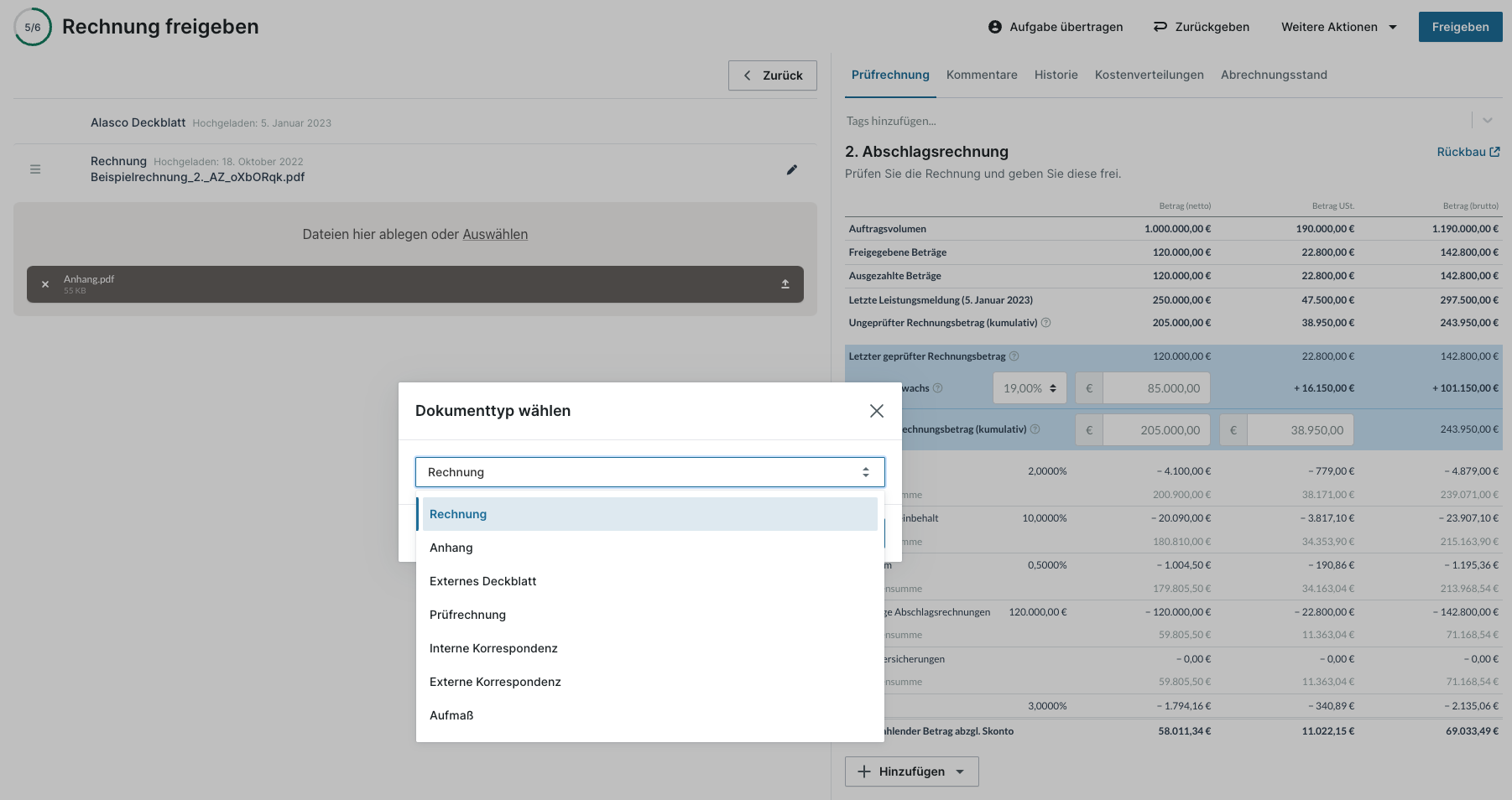This screenshot has height=800, width=1512.
Task: Click the Tags hinzufügen input field
Action: (1150, 121)
